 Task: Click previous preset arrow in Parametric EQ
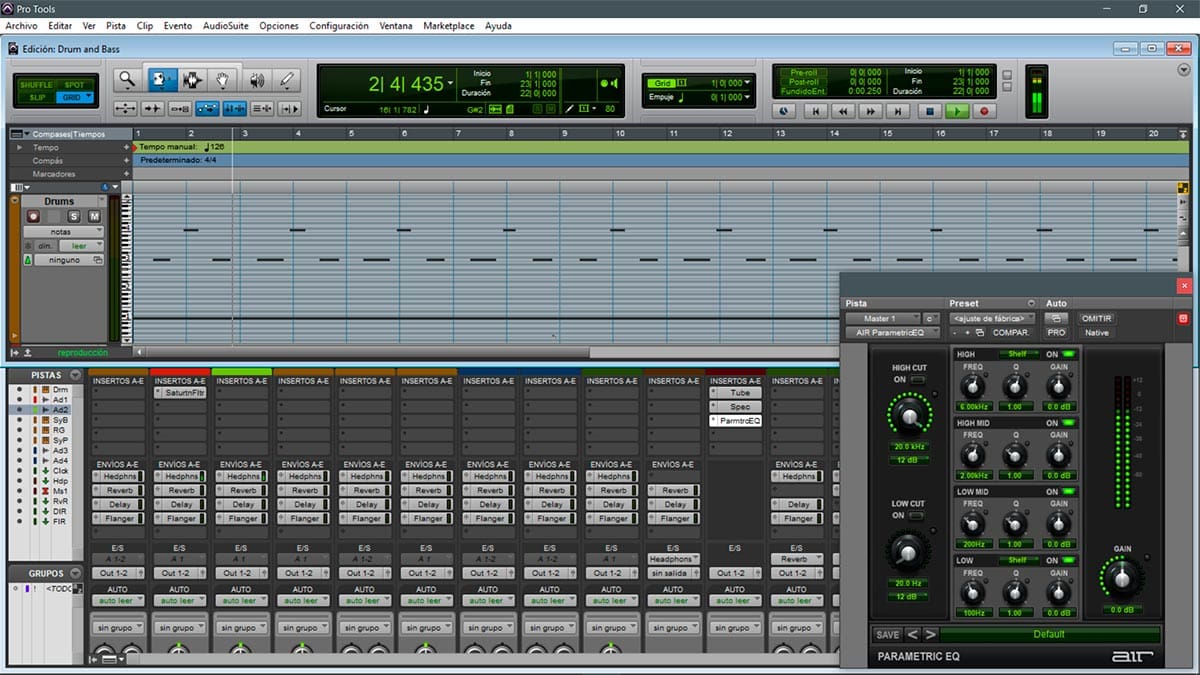click(x=912, y=634)
